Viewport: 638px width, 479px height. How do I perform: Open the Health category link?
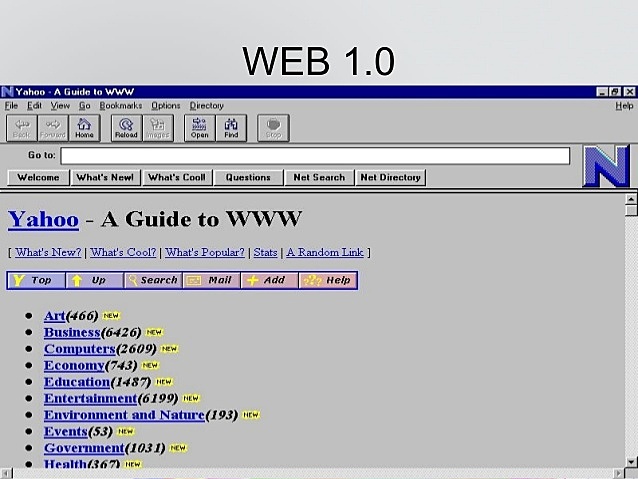(65, 463)
